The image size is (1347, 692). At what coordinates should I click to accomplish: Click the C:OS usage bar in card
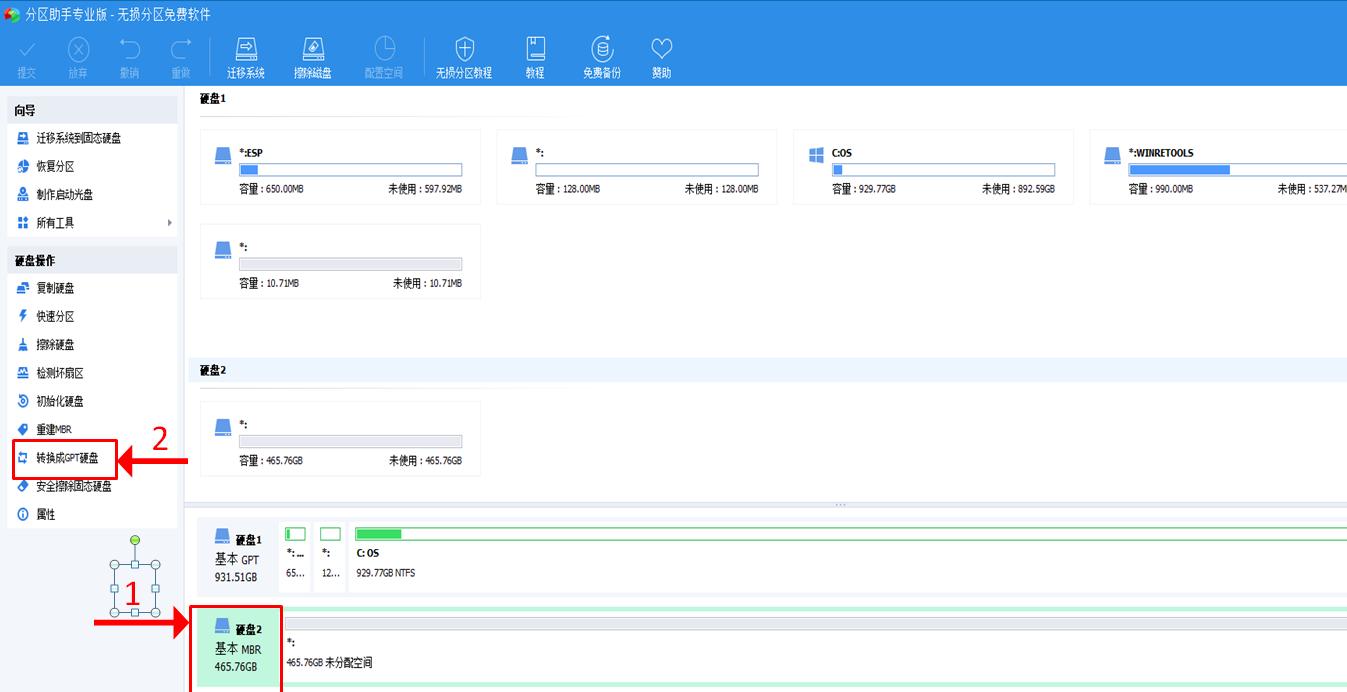coord(943,170)
